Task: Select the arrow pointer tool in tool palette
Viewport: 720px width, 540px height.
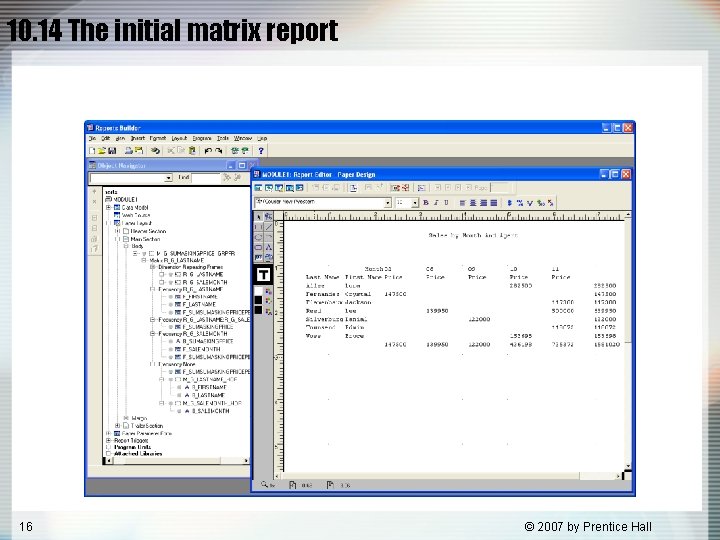Action: coord(259,217)
